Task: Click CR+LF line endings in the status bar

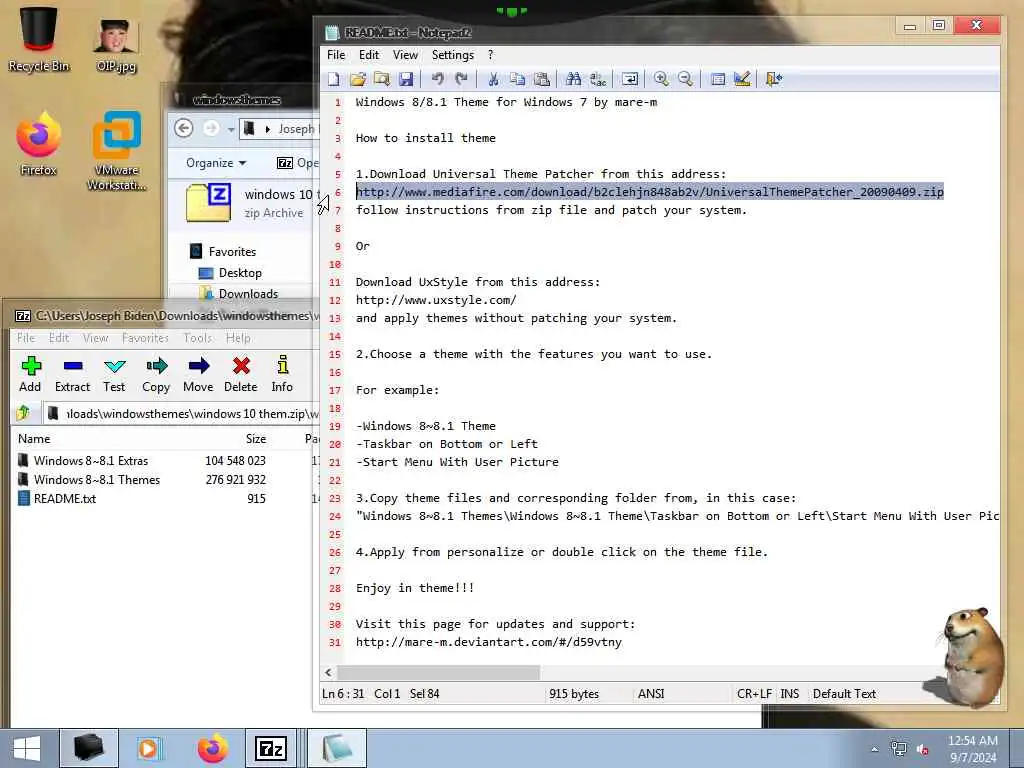Action: coord(754,694)
